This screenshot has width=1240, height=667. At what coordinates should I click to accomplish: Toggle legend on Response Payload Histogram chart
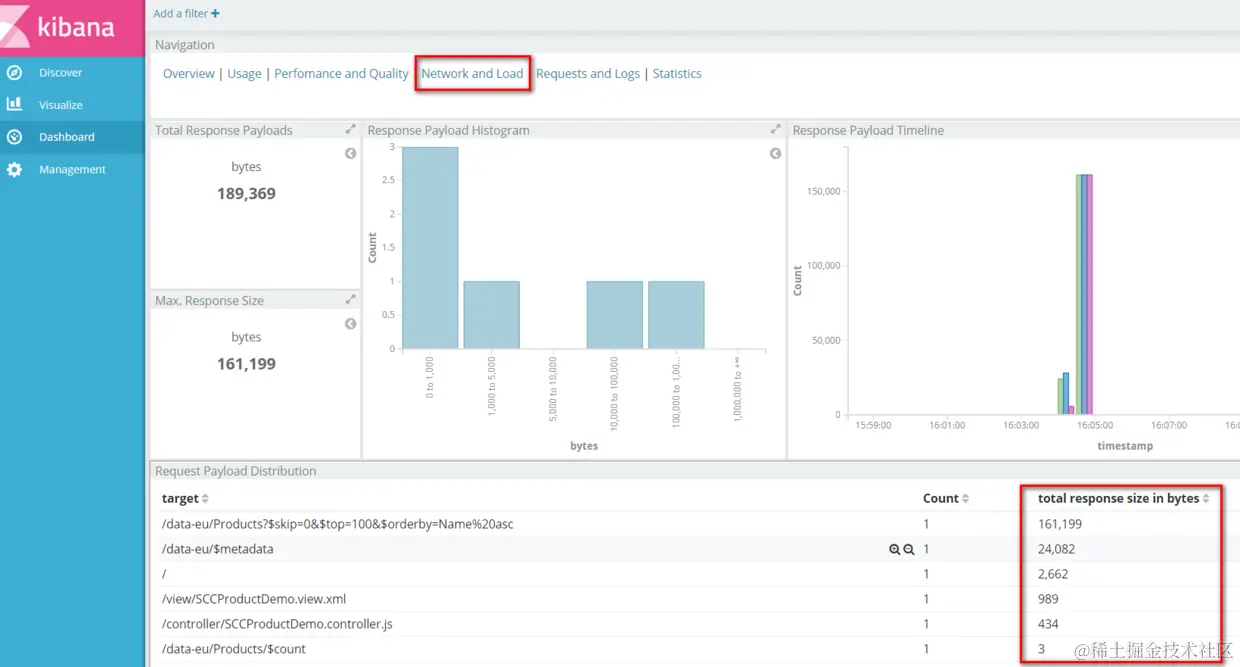pyautogui.click(x=775, y=153)
